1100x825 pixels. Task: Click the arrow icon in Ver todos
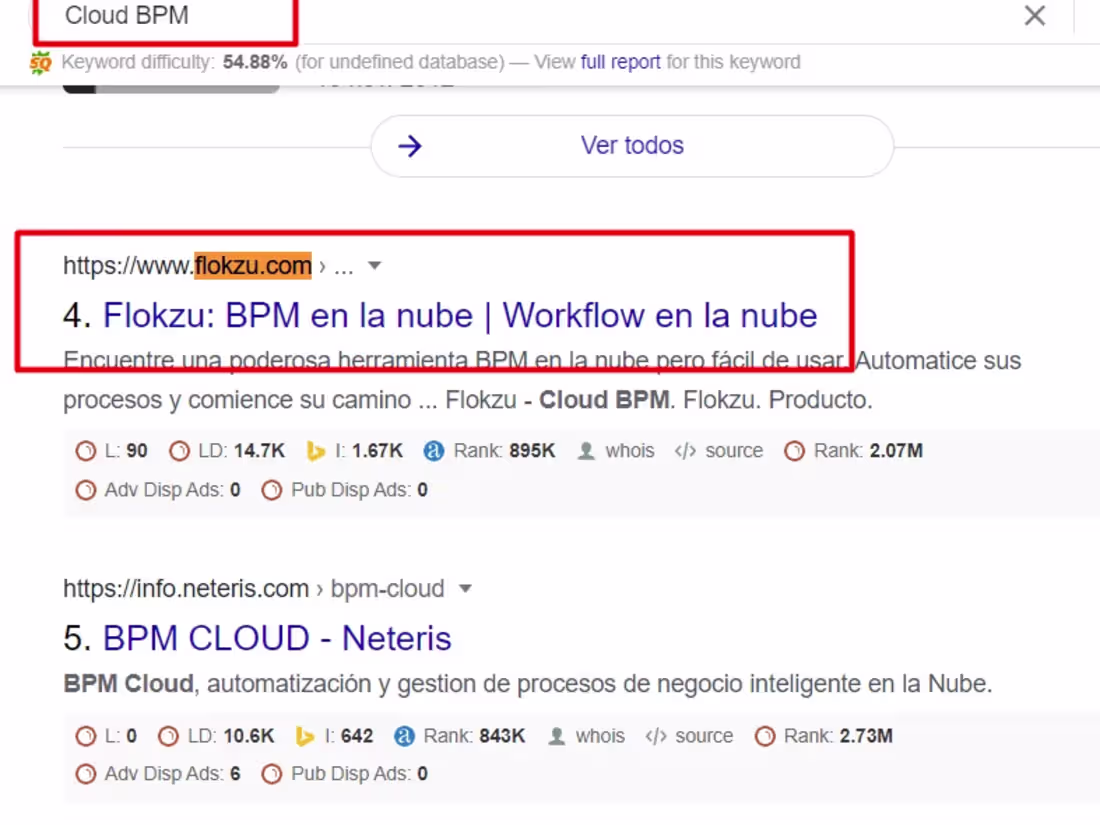pos(410,146)
